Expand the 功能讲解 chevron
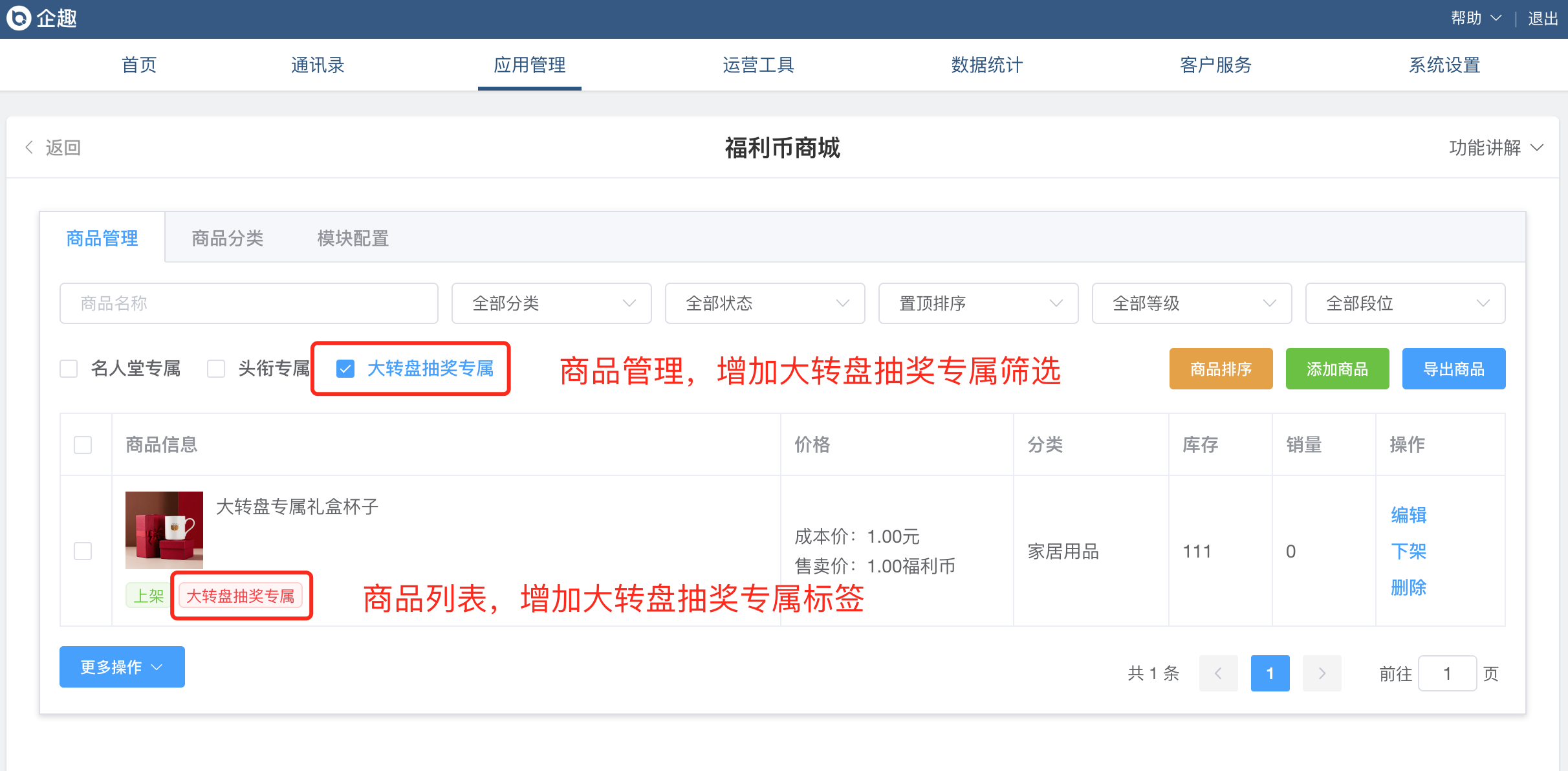 click(1538, 147)
